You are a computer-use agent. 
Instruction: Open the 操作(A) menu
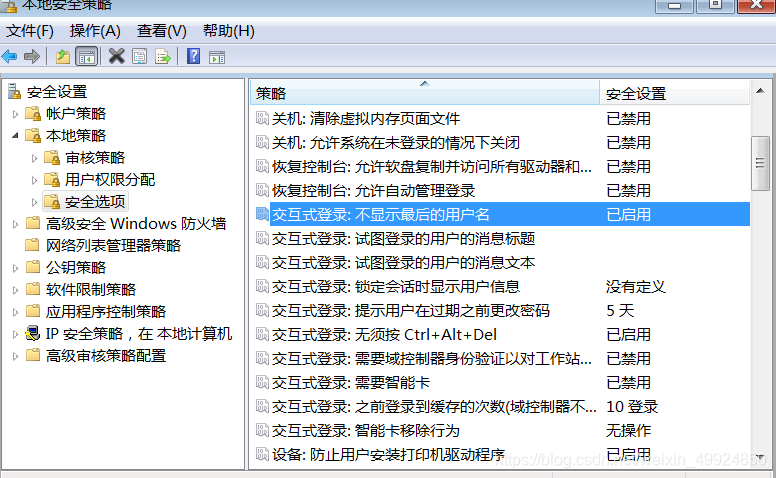[x=95, y=31]
